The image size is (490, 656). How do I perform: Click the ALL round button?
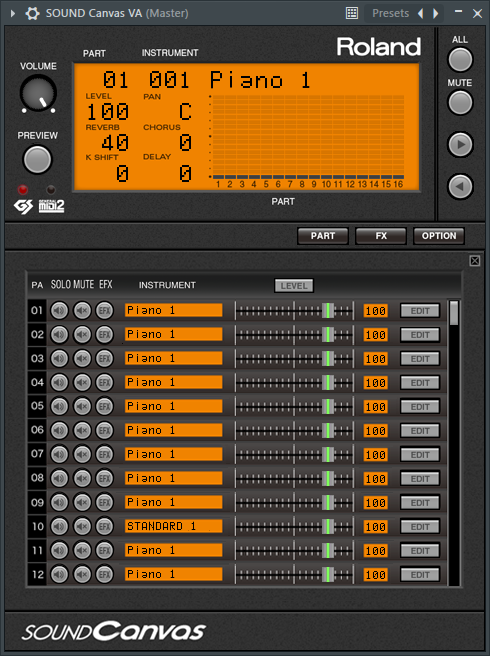pyautogui.click(x=460, y=59)
